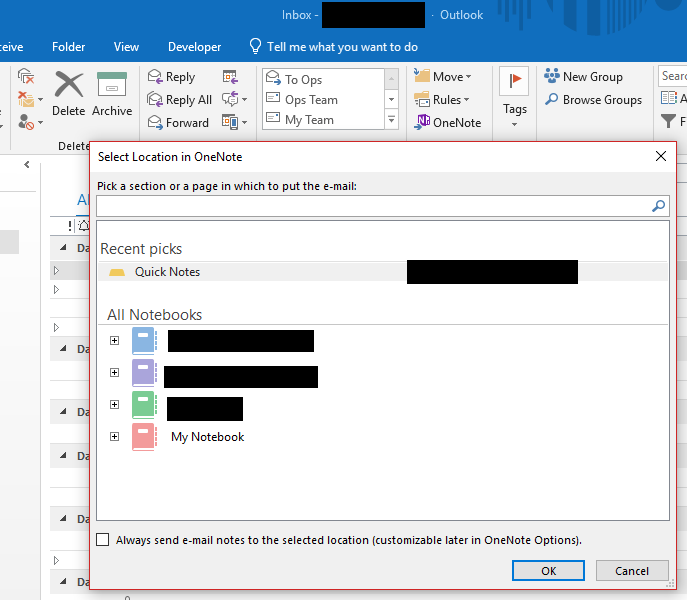The image size is (687, 600).
Task: Collapse the folder pane arrow
Action: (27, 164)
